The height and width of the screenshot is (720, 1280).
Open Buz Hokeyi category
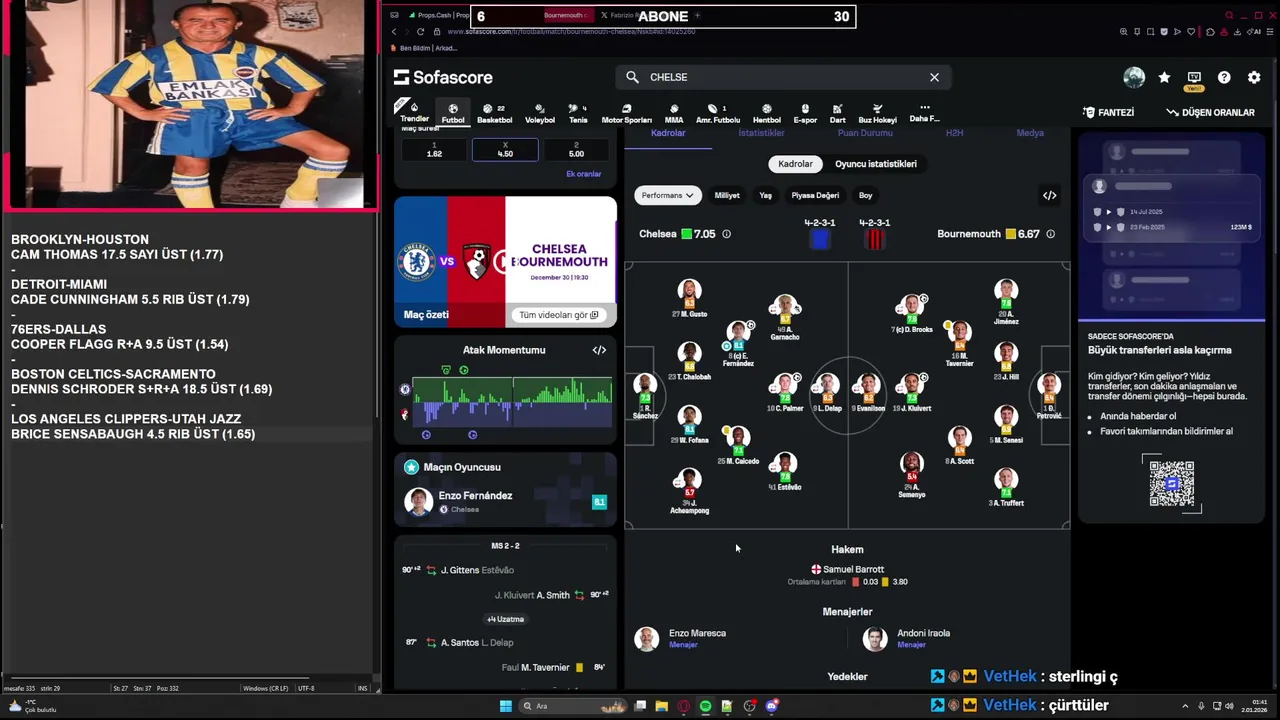coord(877,113)
